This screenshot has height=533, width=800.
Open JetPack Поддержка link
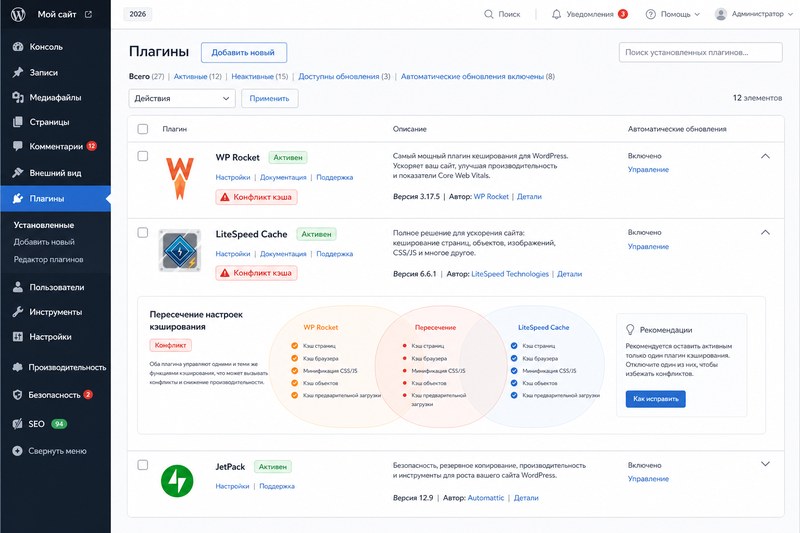277,487
